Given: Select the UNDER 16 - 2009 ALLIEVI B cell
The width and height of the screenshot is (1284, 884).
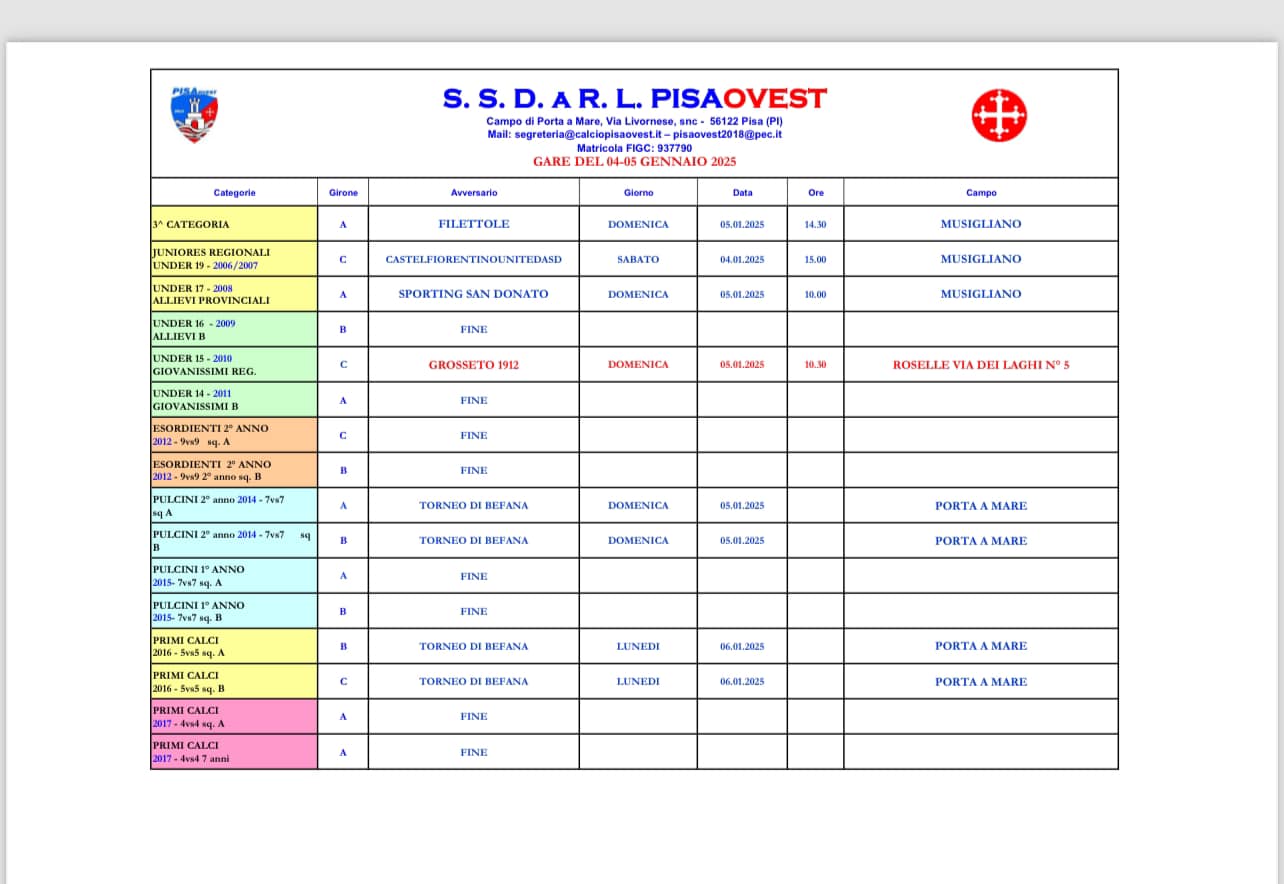Looking at the screenshot, I should coord(234,329).
